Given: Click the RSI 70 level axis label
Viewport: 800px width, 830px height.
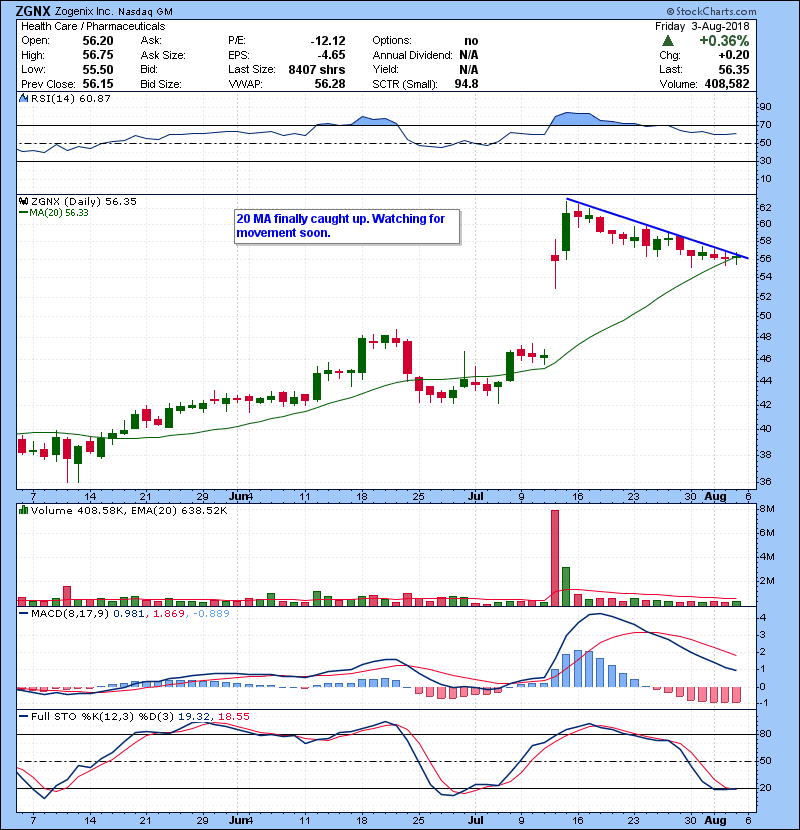Looking at the screenshot, I should (x=766, y=125).
